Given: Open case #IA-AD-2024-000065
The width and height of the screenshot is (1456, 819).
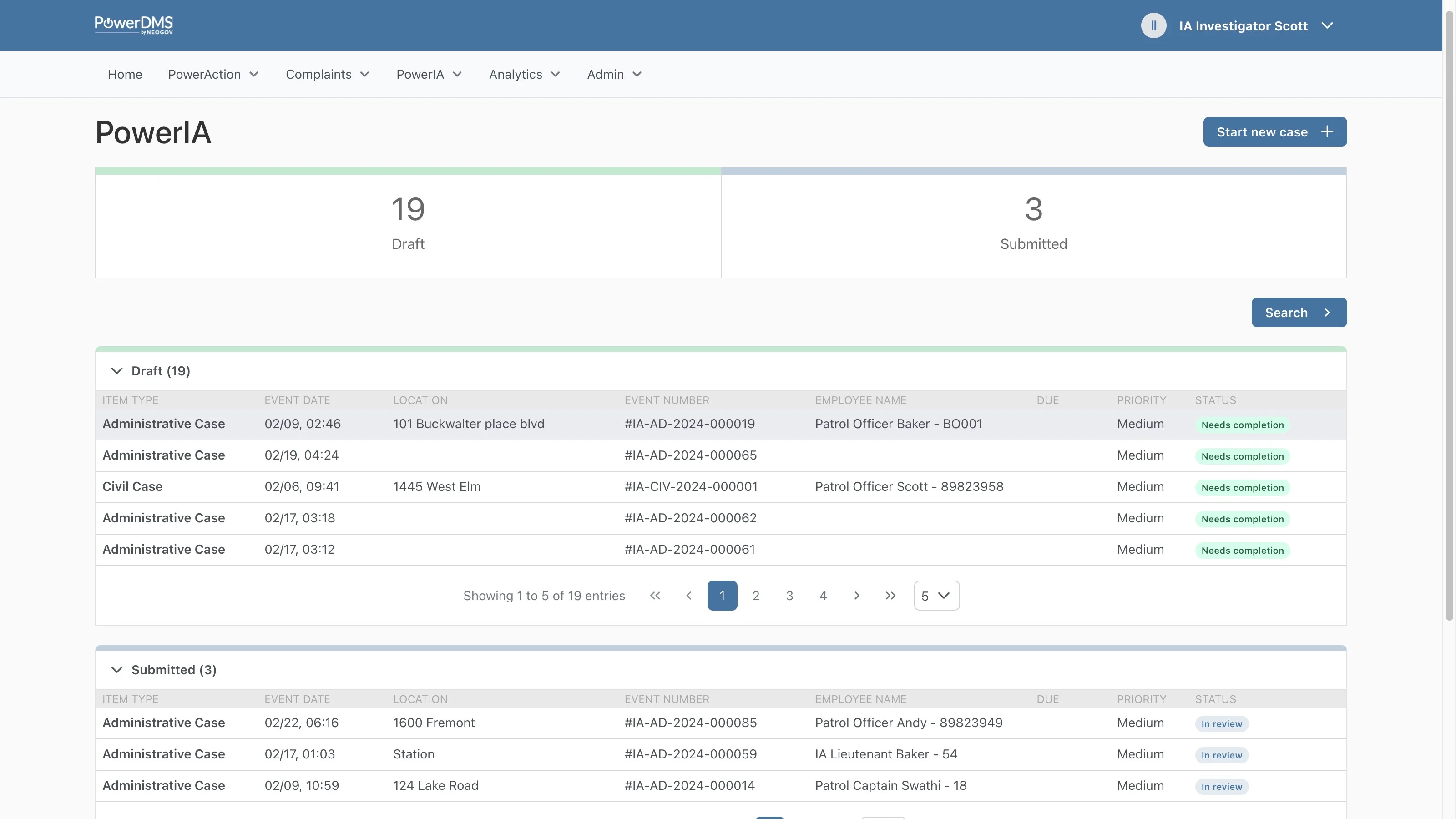Looking at the screenshot, I should point(721,455).
